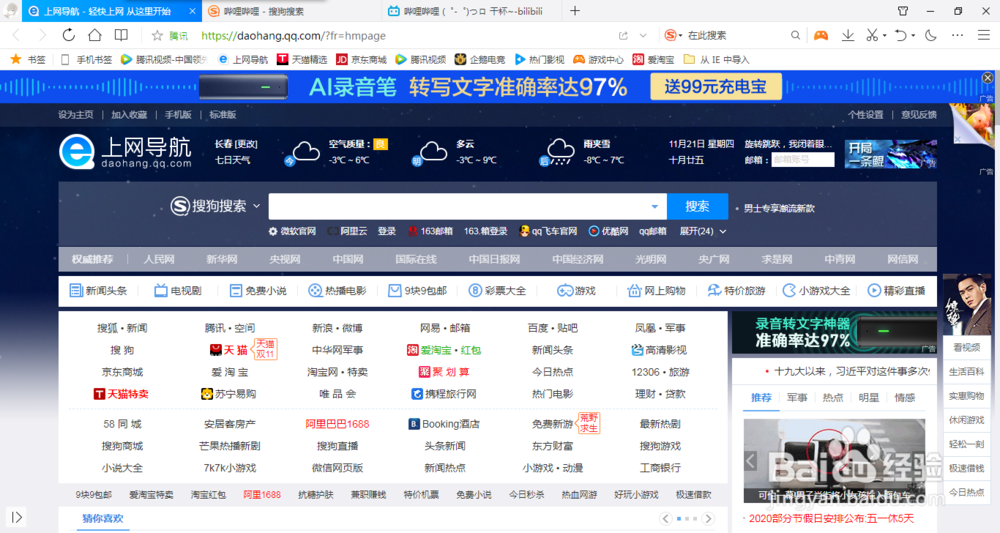Open the browser hamburger menu
The image size is (1000, 533).
(984, 36)
